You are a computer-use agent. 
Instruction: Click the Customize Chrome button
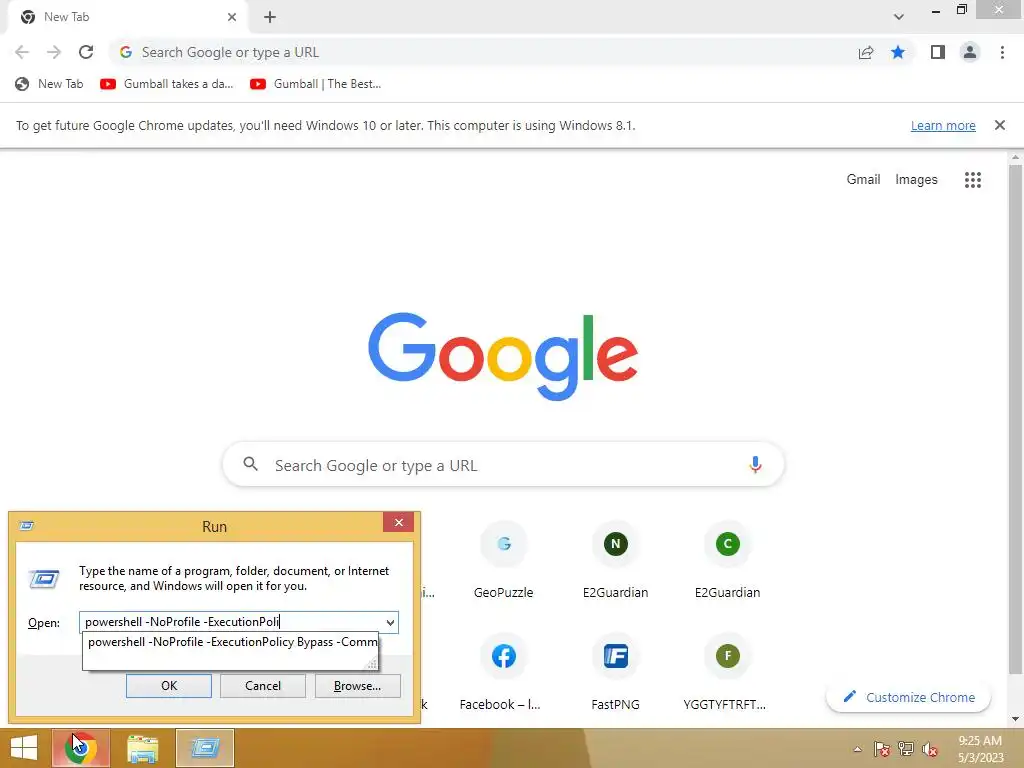coord(908,697)
